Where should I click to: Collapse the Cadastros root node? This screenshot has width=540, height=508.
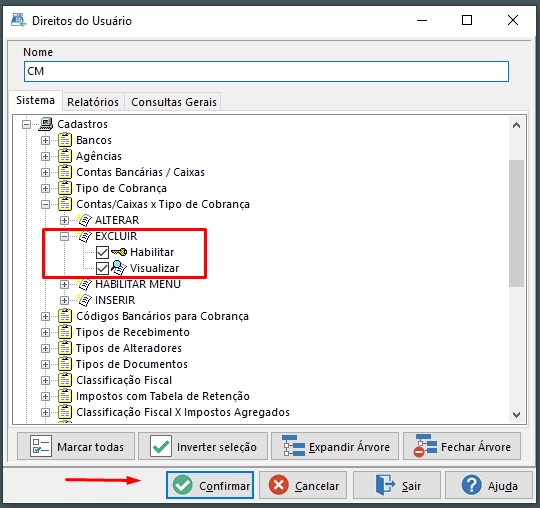26,124
